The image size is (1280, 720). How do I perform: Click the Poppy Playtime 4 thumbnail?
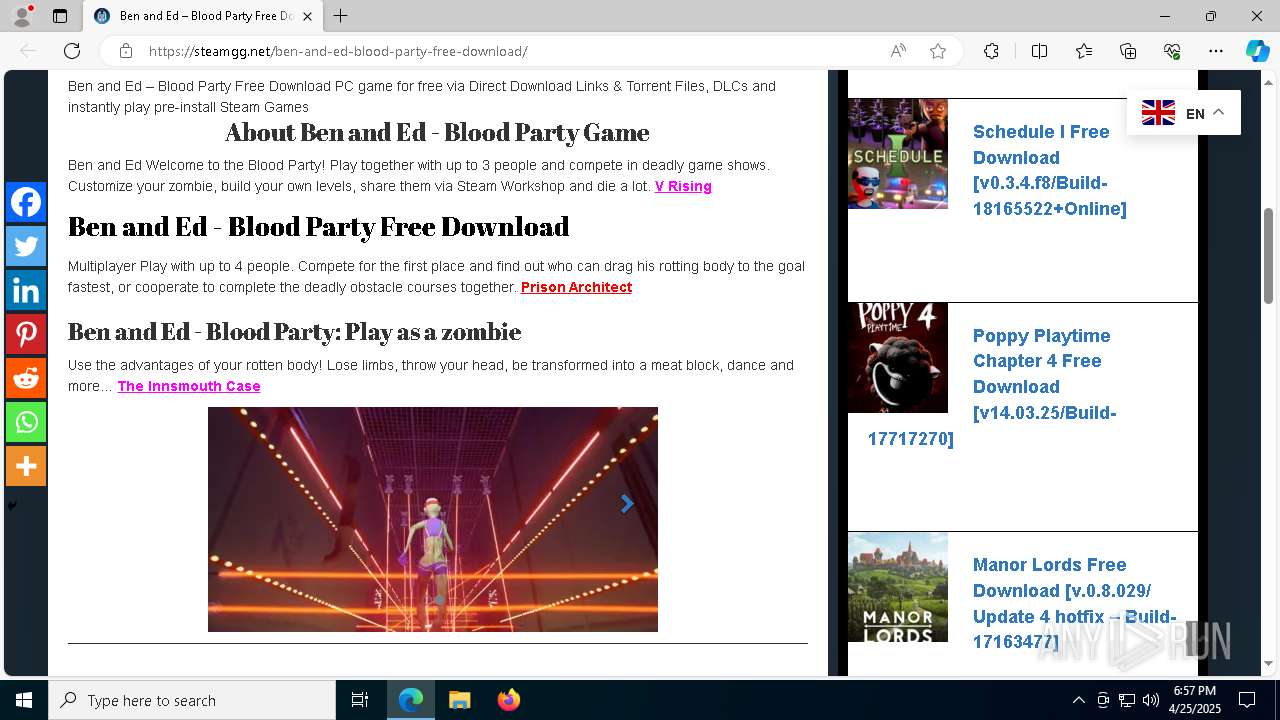tap(898, 357)
